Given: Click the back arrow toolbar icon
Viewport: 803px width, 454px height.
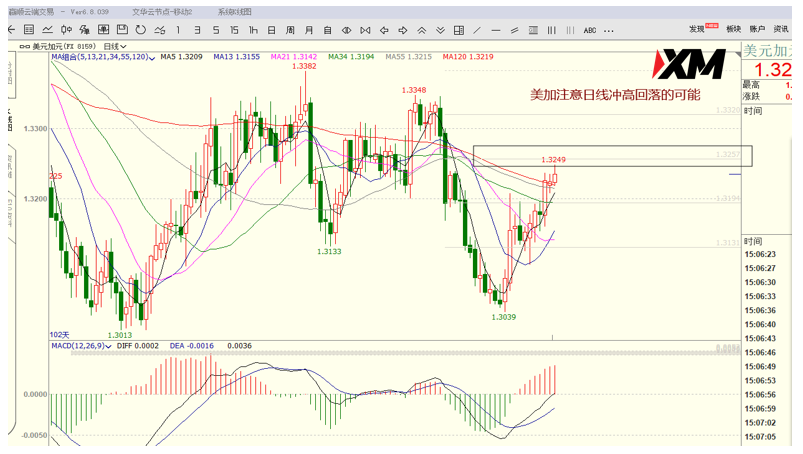Looking at the screenshot, I should 11,30.
